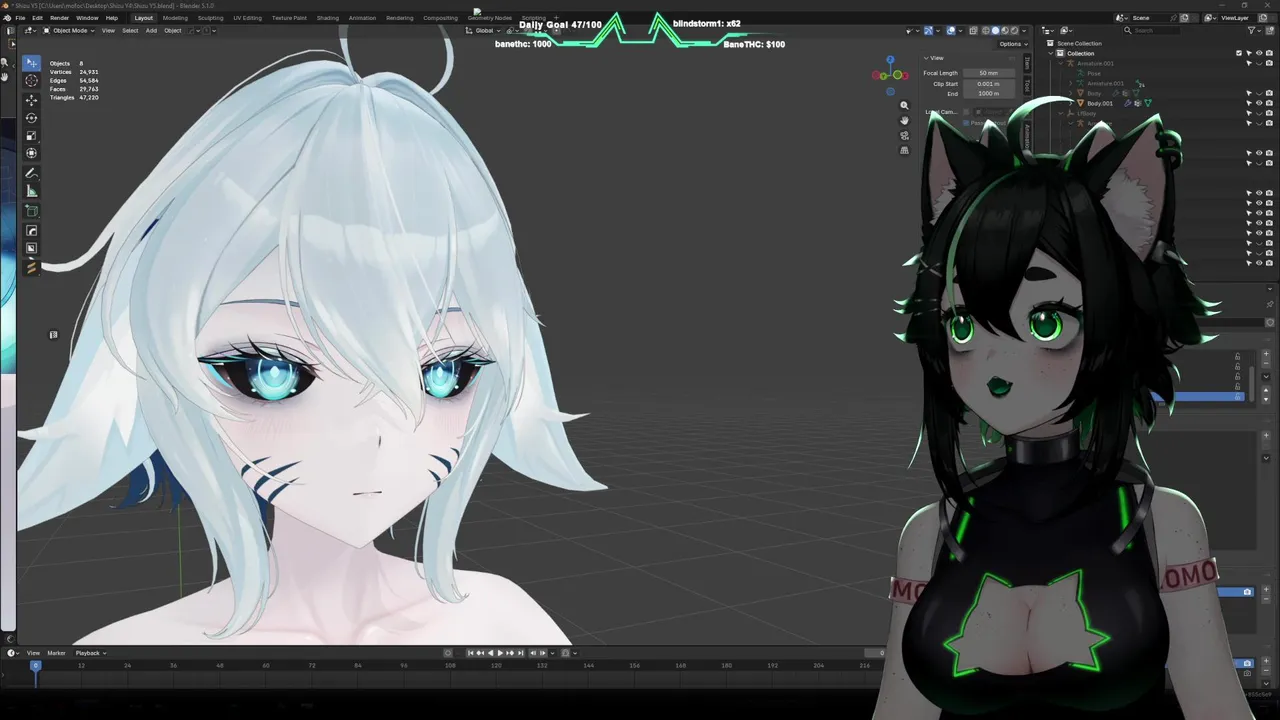Select the Scale tool
The height and width of the screenshot is (720, 1280).
(31, 136)
